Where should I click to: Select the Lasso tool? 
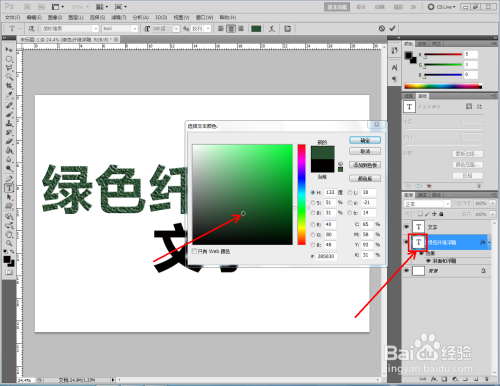point(9,68)
